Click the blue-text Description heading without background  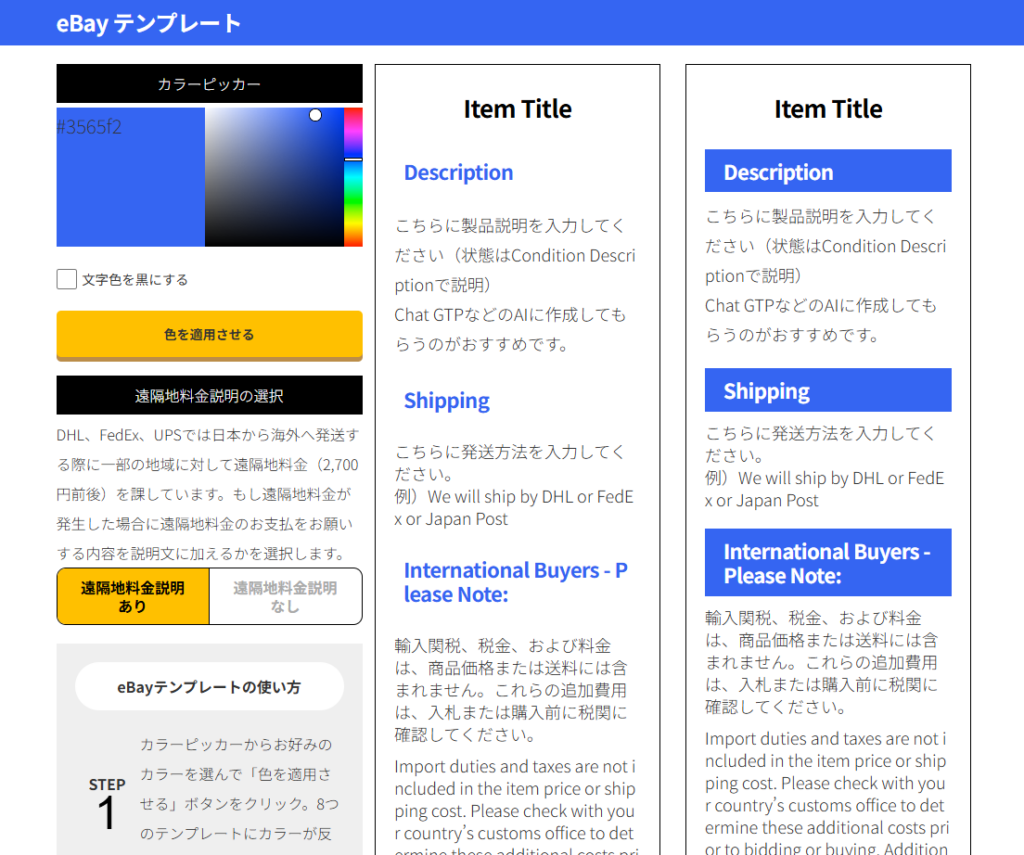458,173
